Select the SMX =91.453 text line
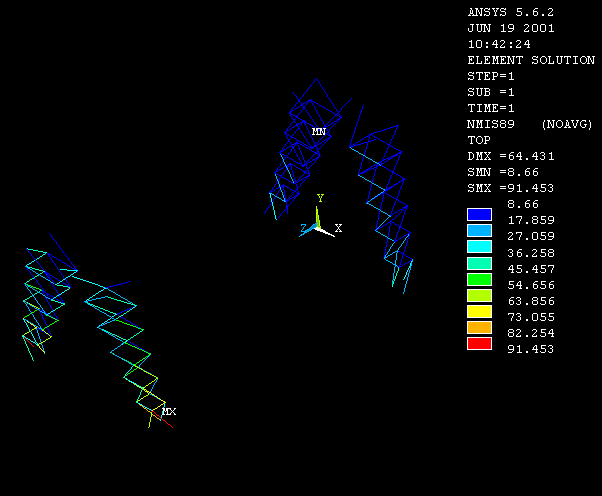This screenshot has width=602, height=496. click(x=511, y=188)
